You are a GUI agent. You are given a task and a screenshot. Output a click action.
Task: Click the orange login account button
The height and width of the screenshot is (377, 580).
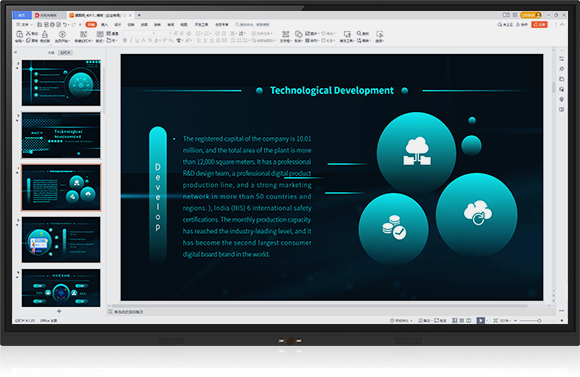(531, 15)
